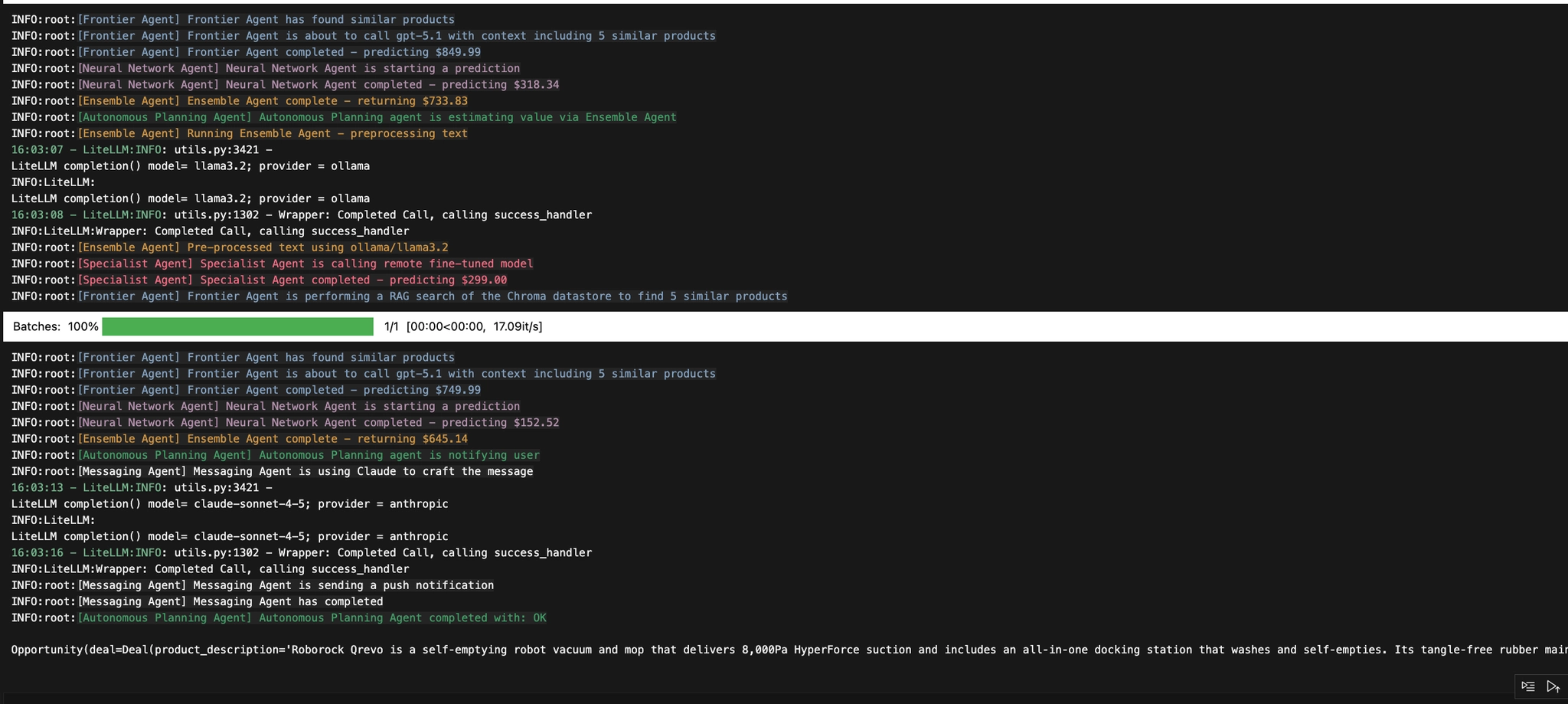Click 'Specialist Agent is calling remote fine-tuned model'
Image resolution: width=1568 pixels, height=704 pixels.
click(272, 264)
